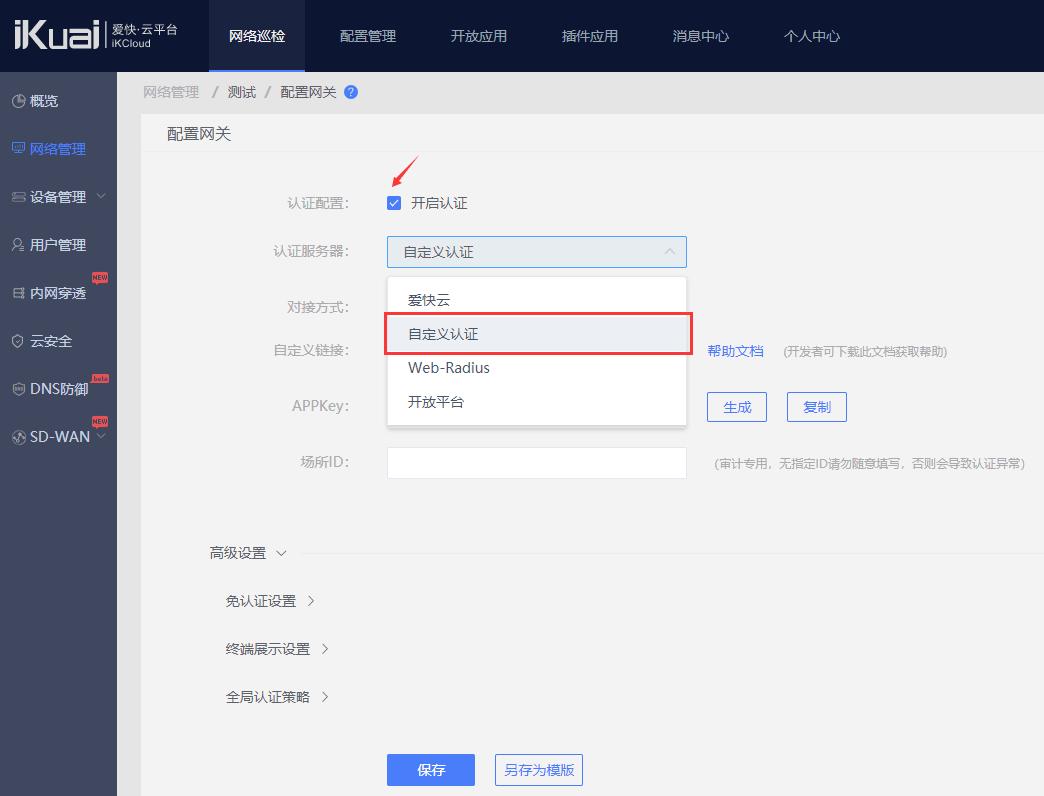Open the 插件应用 navigation tab
1044x796 pixels.
589,35
